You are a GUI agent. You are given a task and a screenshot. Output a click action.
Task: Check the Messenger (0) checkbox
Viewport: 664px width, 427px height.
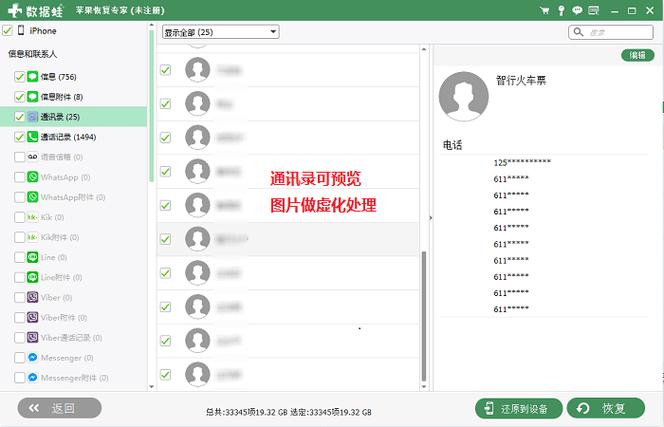19,358
